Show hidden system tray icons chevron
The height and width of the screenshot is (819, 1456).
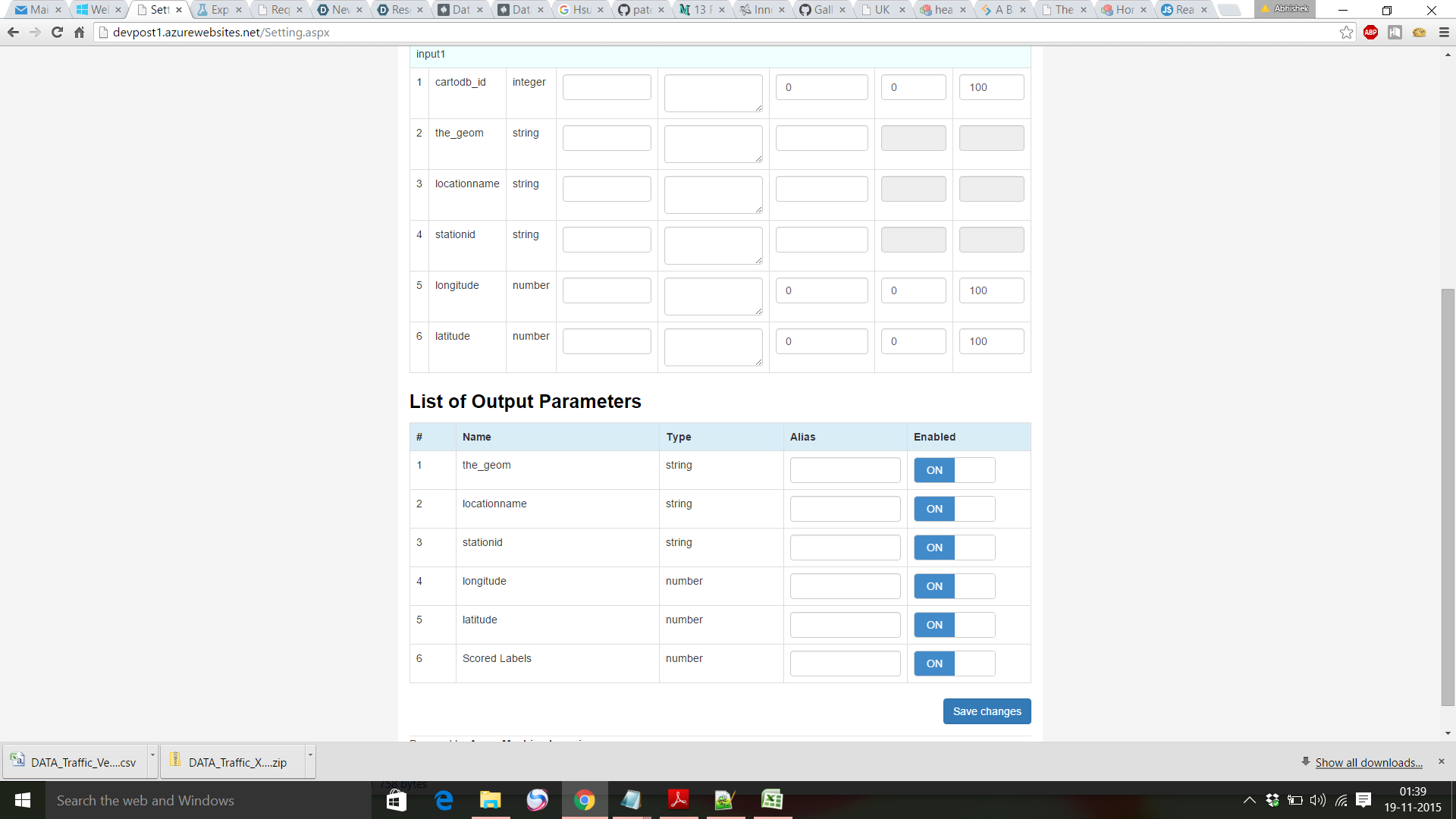click(1249, 800)
